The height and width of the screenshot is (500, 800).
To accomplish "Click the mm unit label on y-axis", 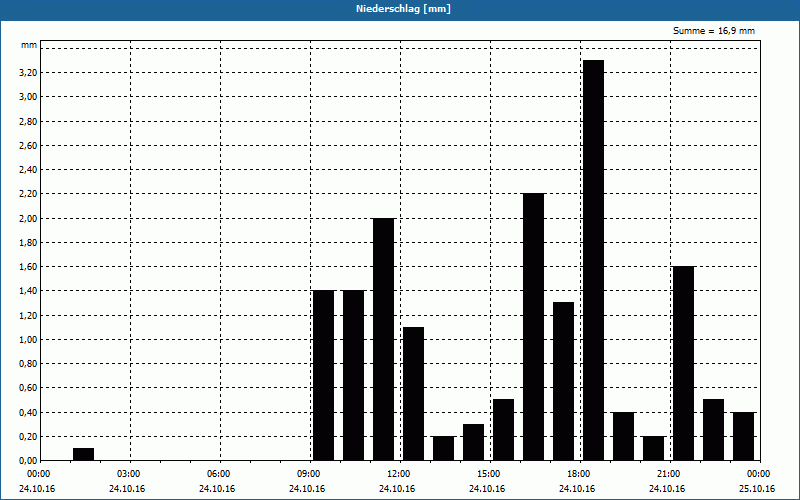I will (29, 45).
